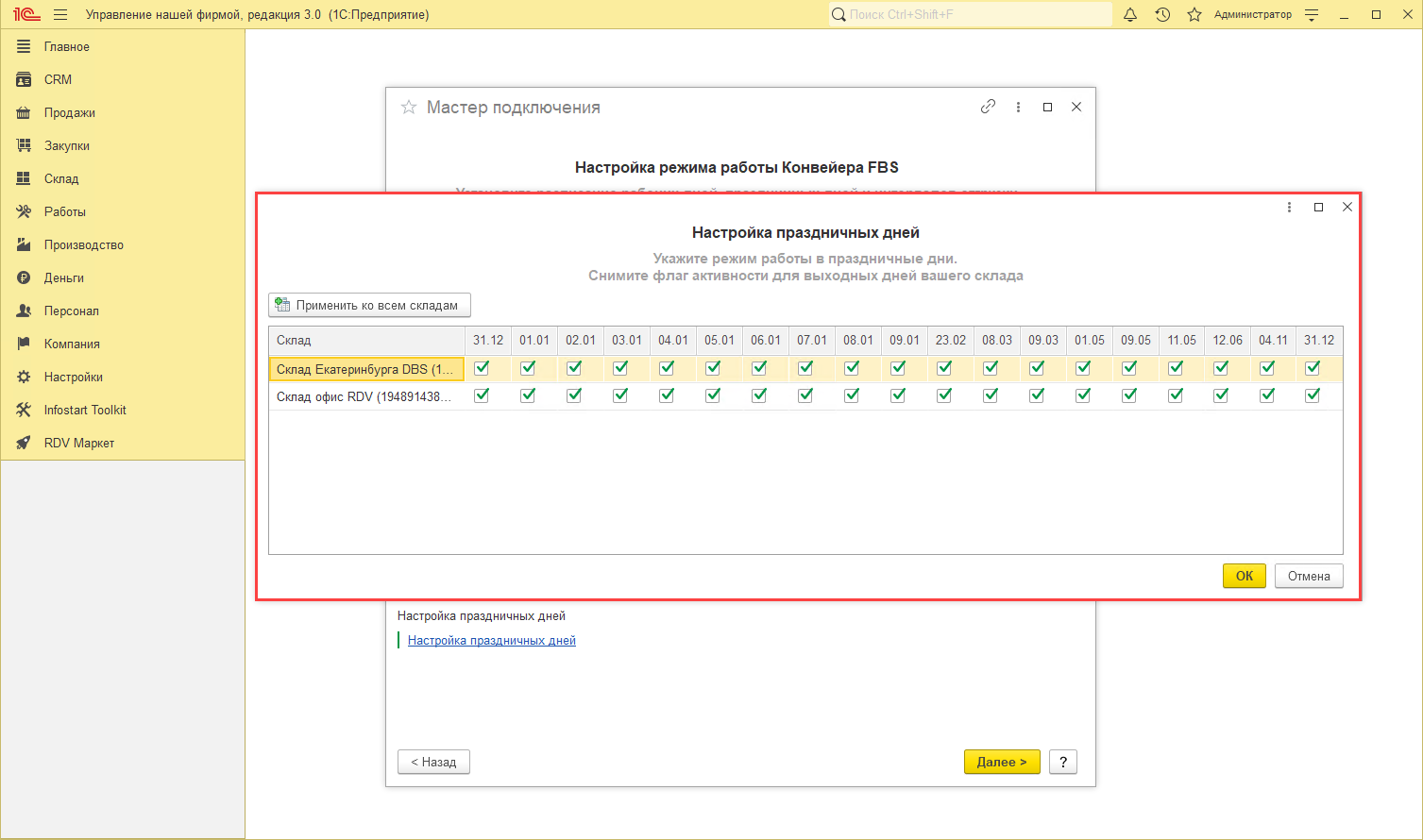Copy link icon in Мастер подключения
The height and width of the screenshot is (840, 1423).
click(988, 107)
